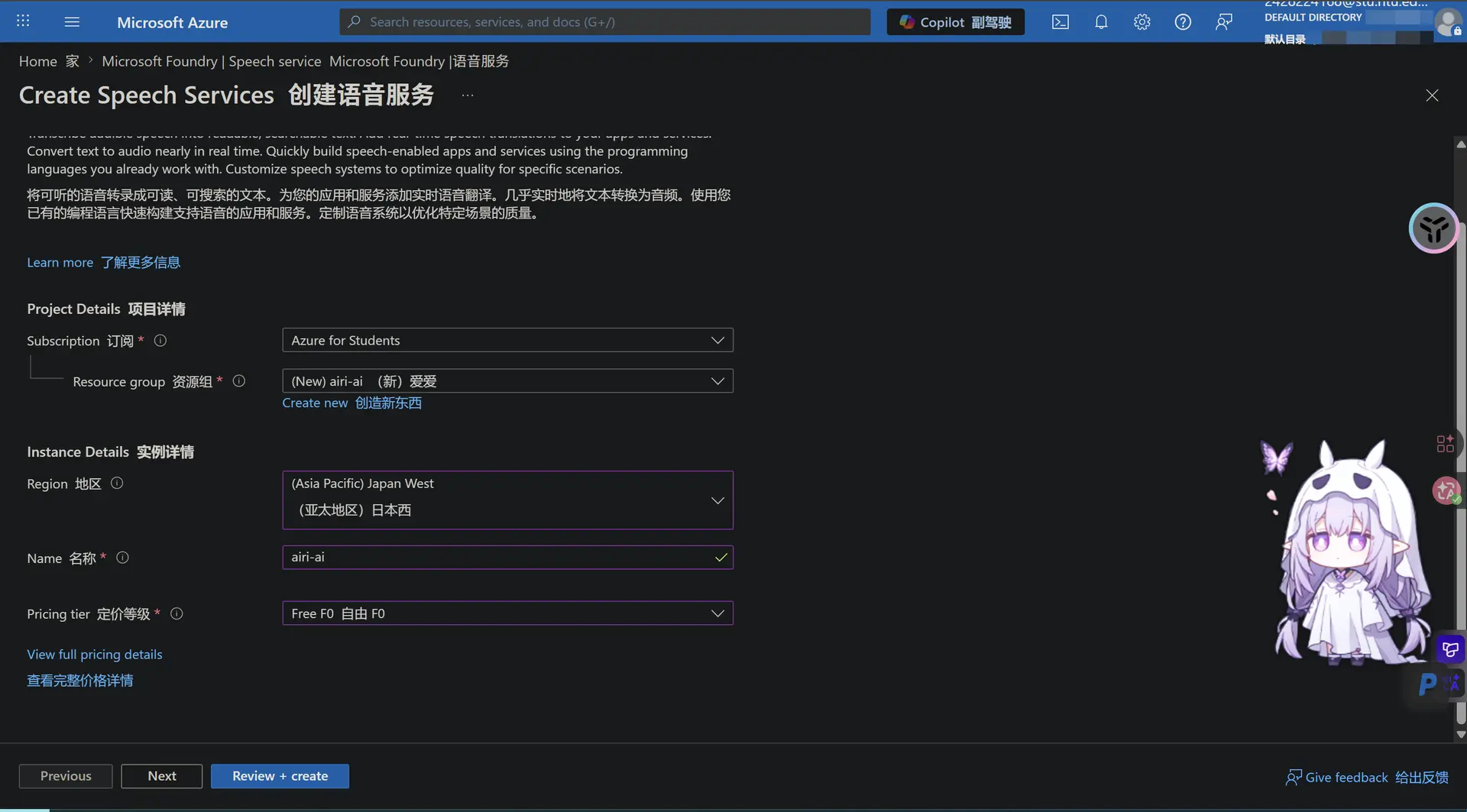This screenshot has height=812, width=1467.
Task: Click the DEFAULT DIRECTORY account label
Action: click(x=1313, y=17)
